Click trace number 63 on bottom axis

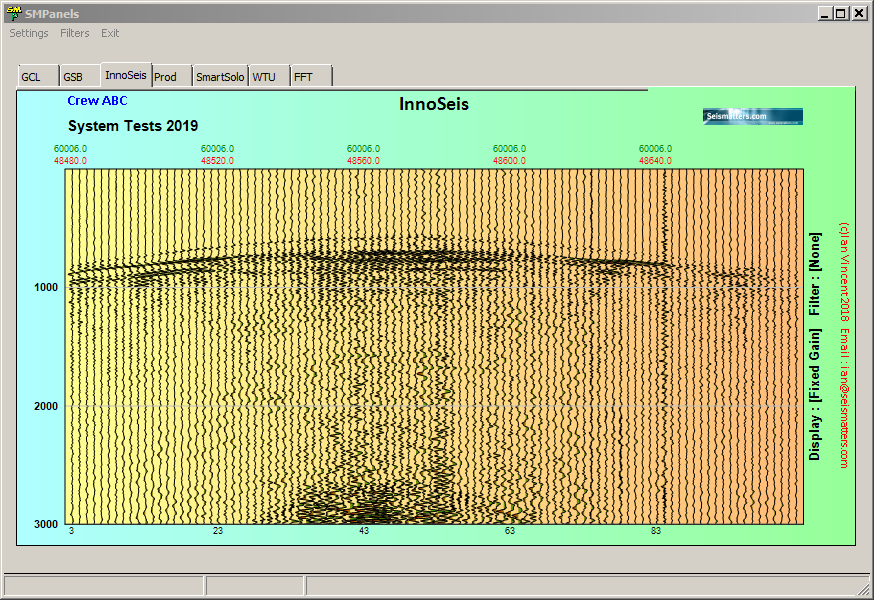tap(510, 531)
